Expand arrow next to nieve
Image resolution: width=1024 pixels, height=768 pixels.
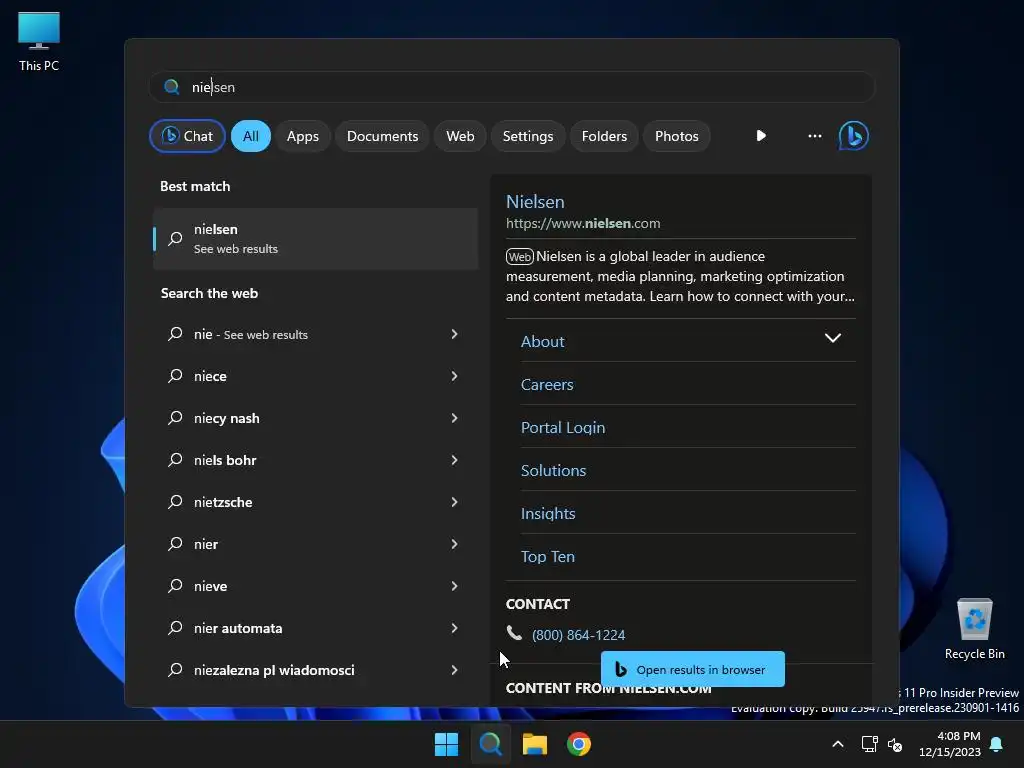[455, 586]
